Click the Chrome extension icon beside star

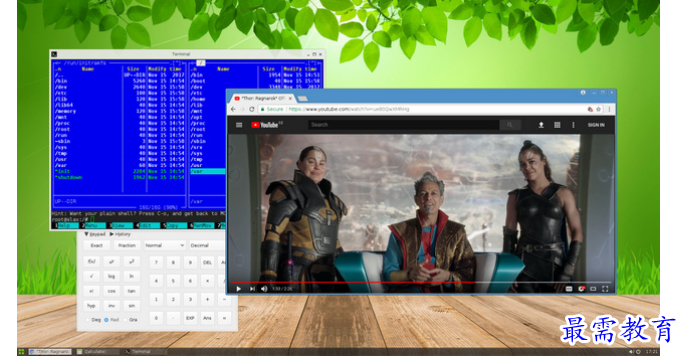tap(590, 109)
